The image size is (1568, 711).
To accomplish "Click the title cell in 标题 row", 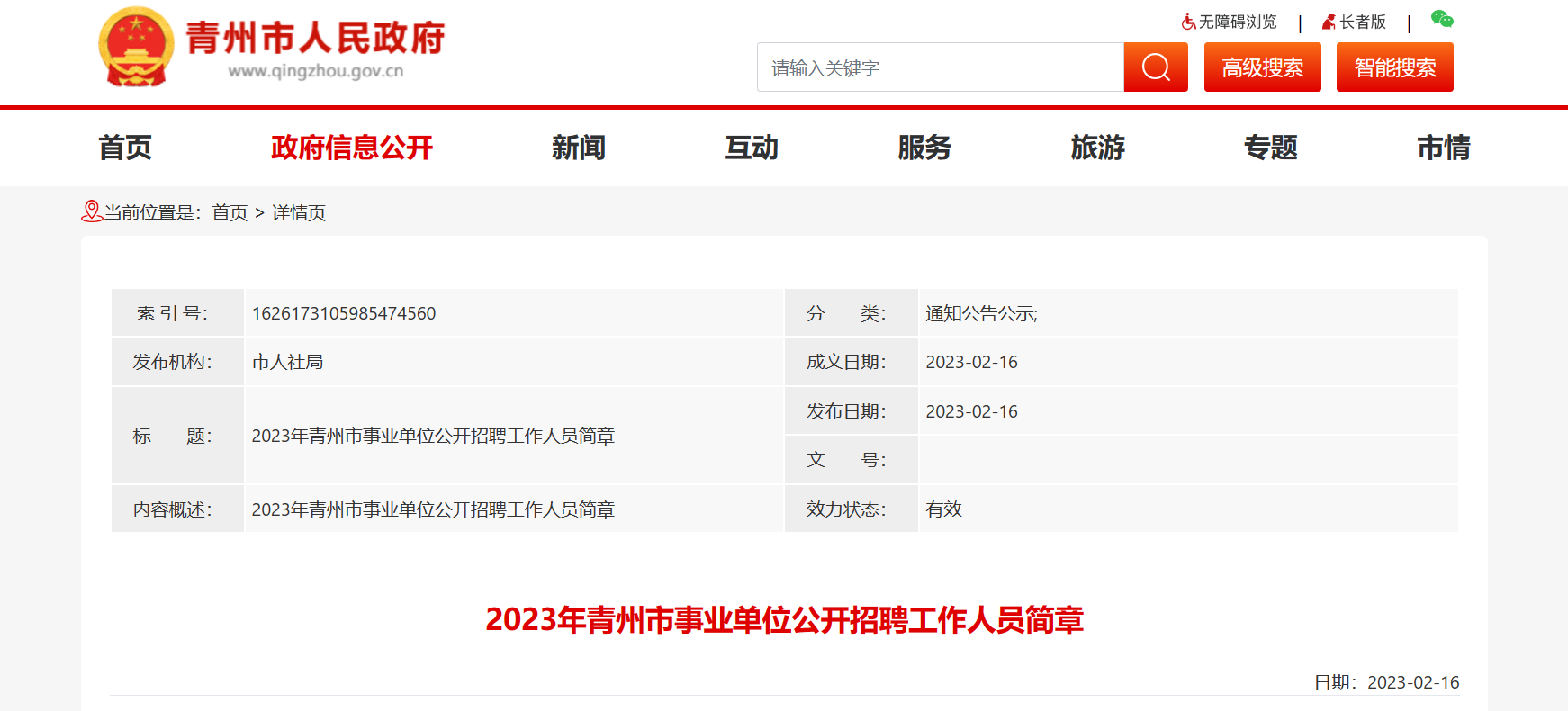I will click(x=513, y=436).
